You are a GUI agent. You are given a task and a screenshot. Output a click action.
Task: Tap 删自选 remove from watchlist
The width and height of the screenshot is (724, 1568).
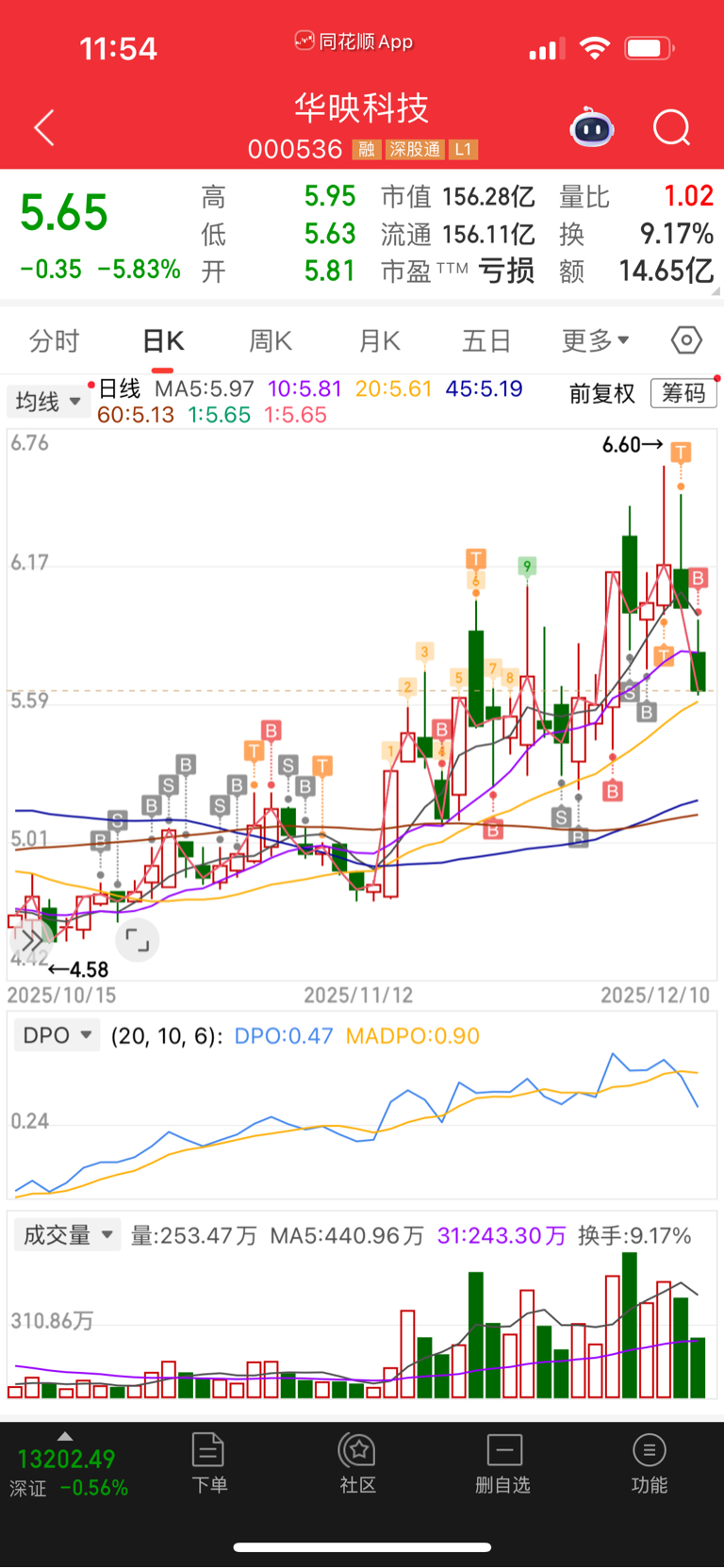coord(503,1463)
